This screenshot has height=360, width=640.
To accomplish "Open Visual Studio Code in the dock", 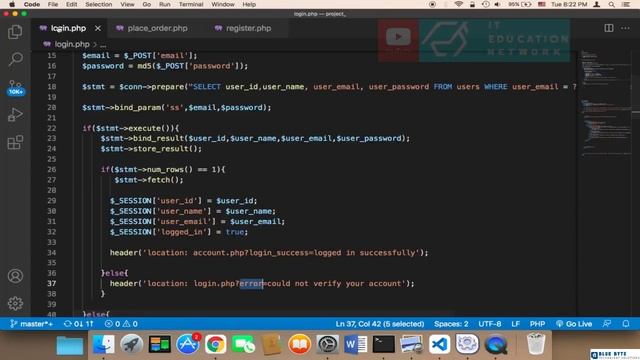I will (439, 344).
